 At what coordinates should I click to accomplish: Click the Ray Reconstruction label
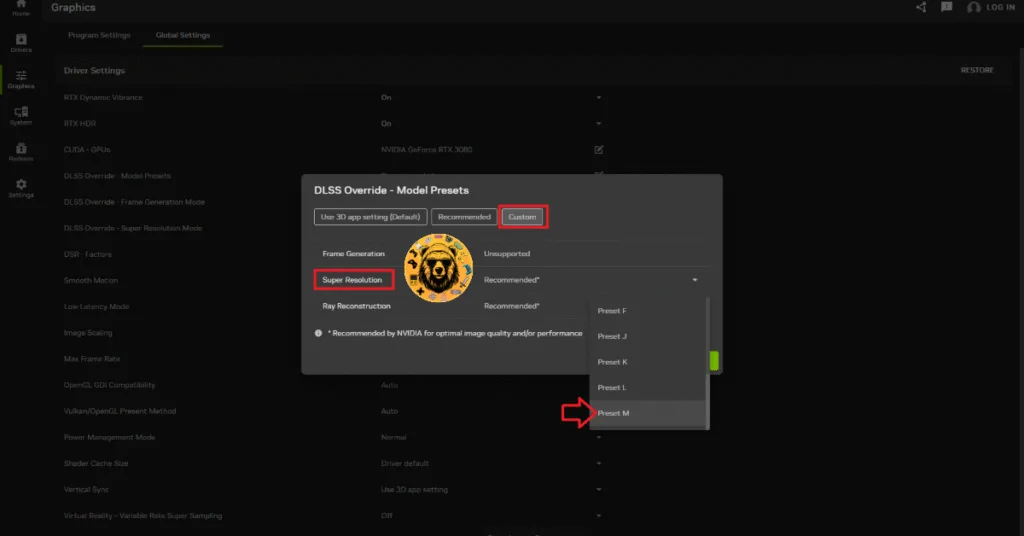[356, 306]
